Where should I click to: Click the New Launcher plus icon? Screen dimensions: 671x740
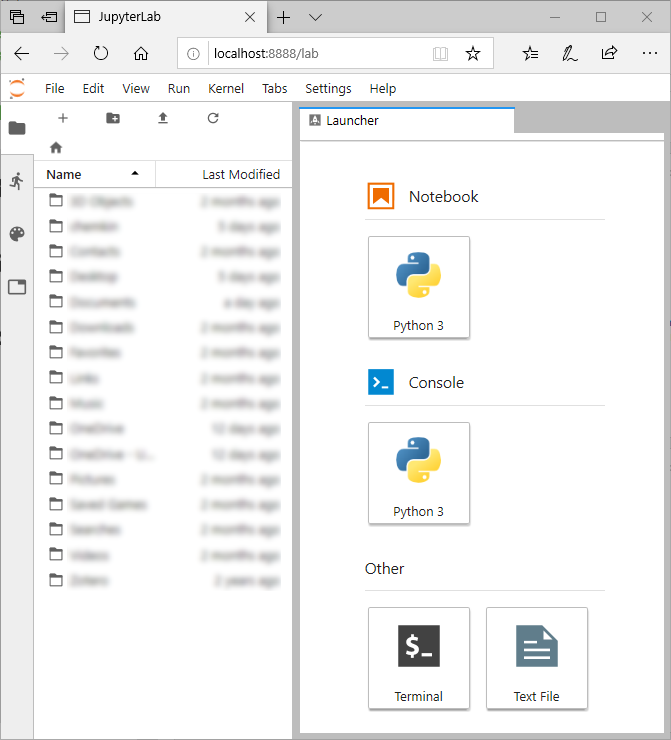click(x=63, y=118)
